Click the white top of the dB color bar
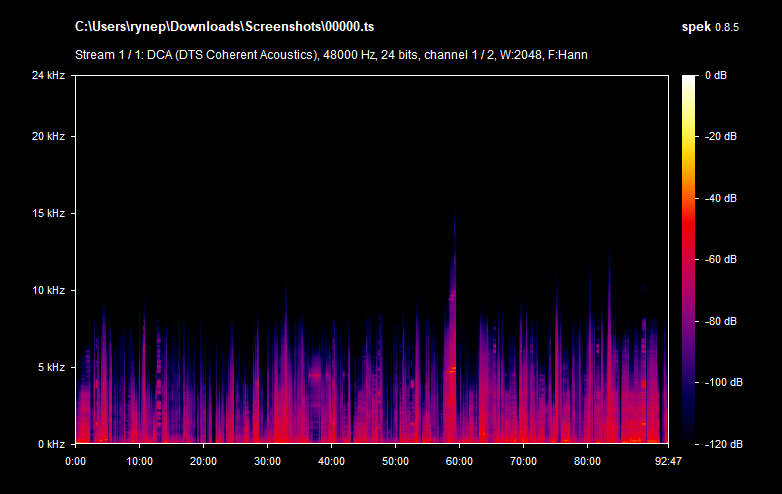This screenshot has width=782, height=494. coord(689,80)
